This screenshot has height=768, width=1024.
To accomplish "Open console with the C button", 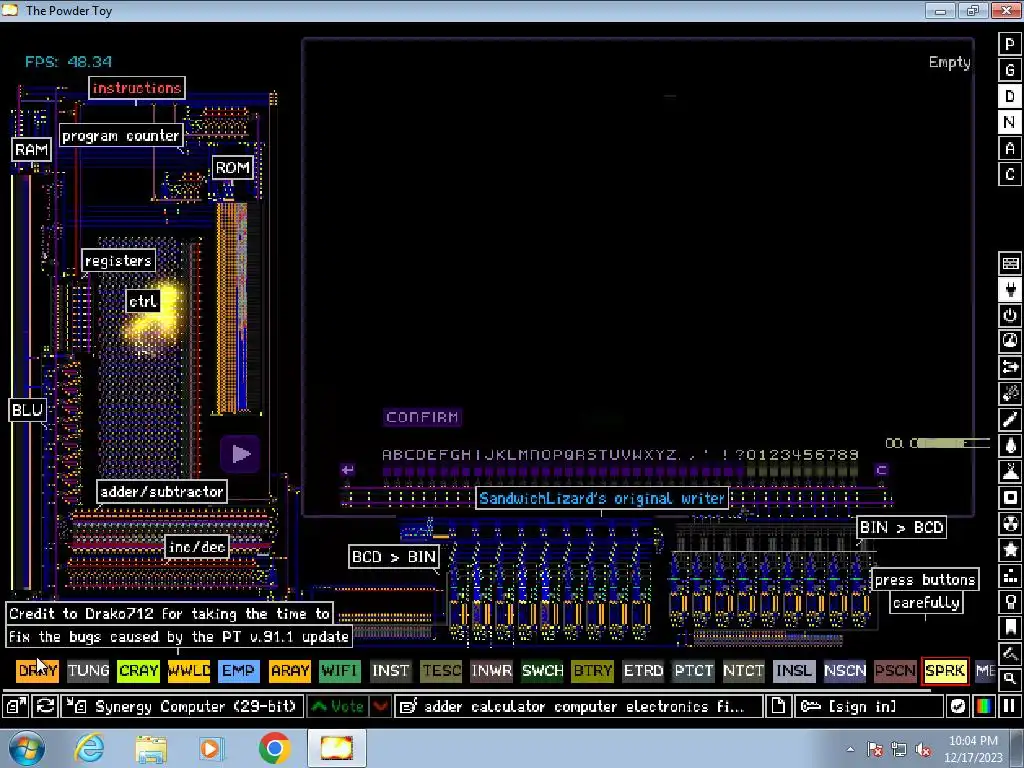I will (1010, 174).
